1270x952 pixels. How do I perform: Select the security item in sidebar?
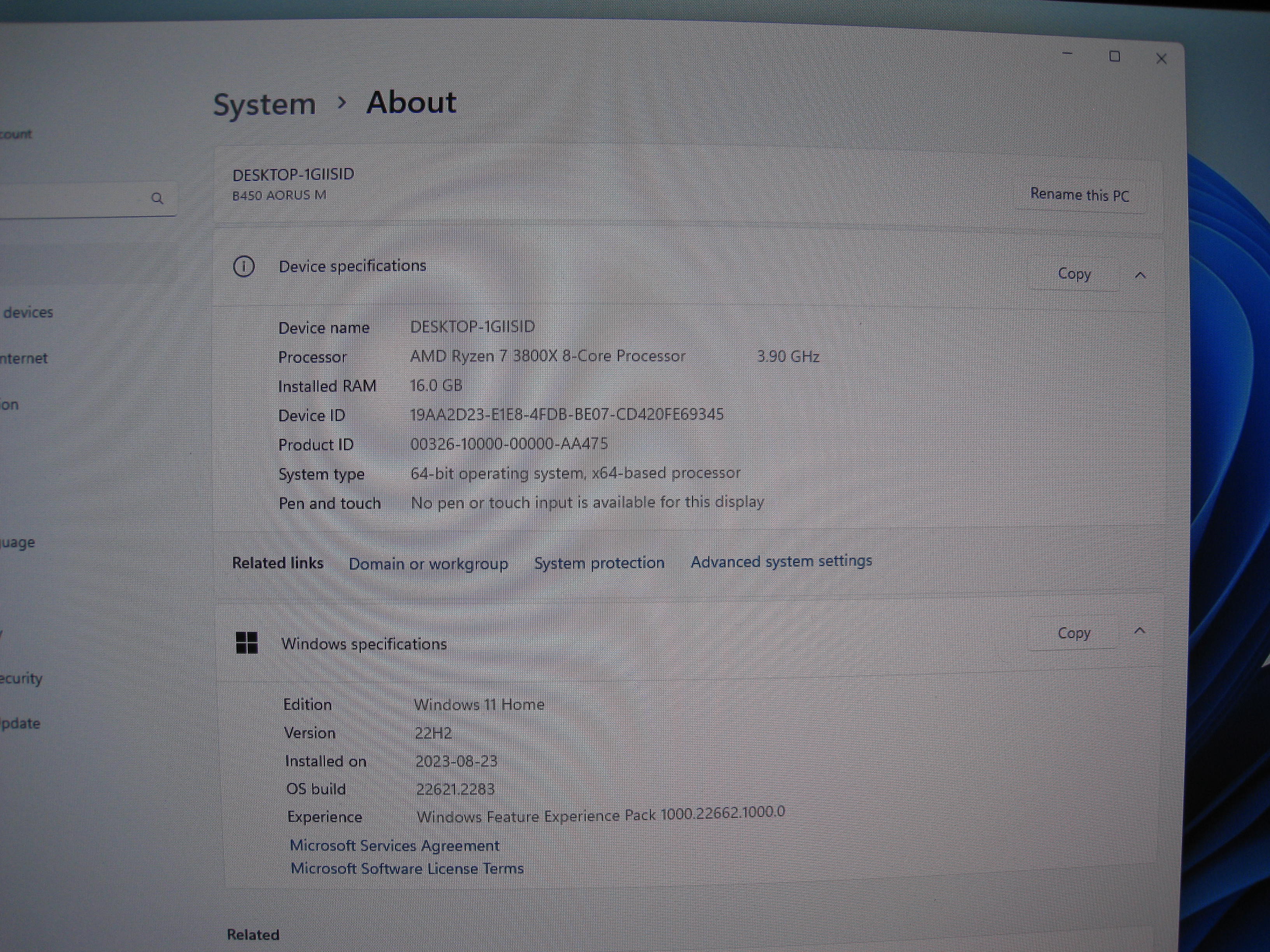pos(21,678)
